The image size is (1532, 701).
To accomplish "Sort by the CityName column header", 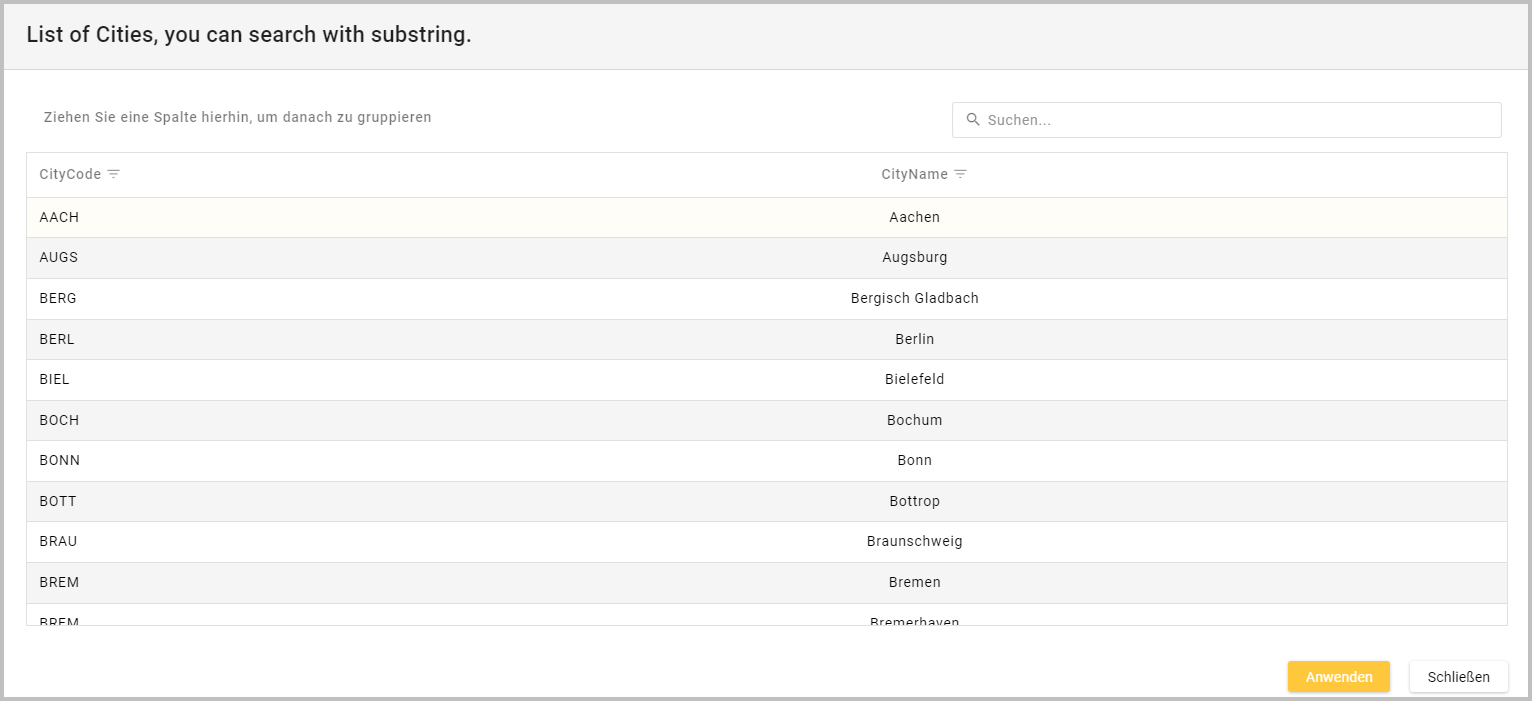I will [x=913, y=174].
